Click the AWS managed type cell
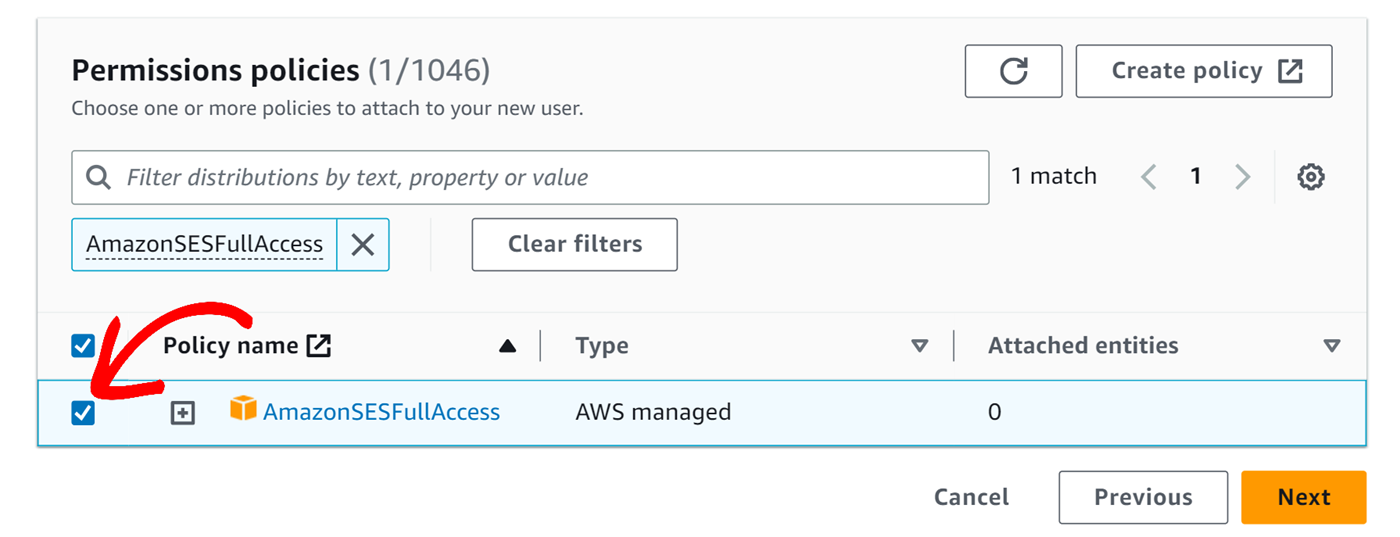The width and height of the screenshot is (1400, 537). [x=653, y=412]
